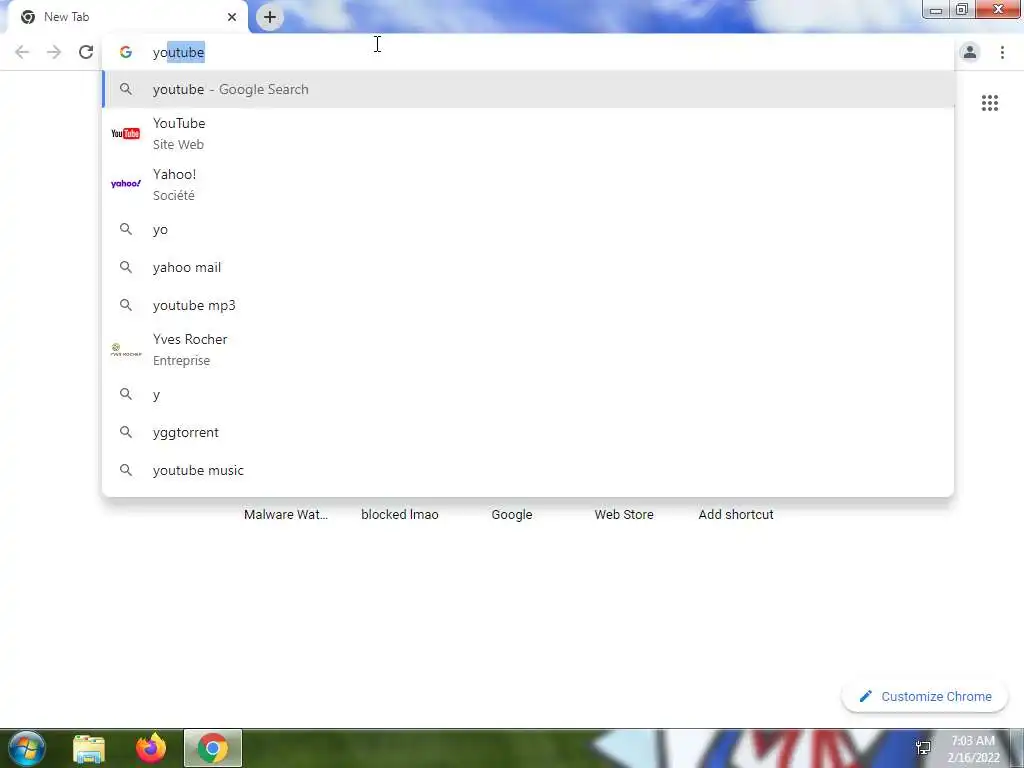Viewport: 1024px width, 768px height.
Task: Click the magnifier icon beside 'youtube music'
Action: (x=125, y=470)
